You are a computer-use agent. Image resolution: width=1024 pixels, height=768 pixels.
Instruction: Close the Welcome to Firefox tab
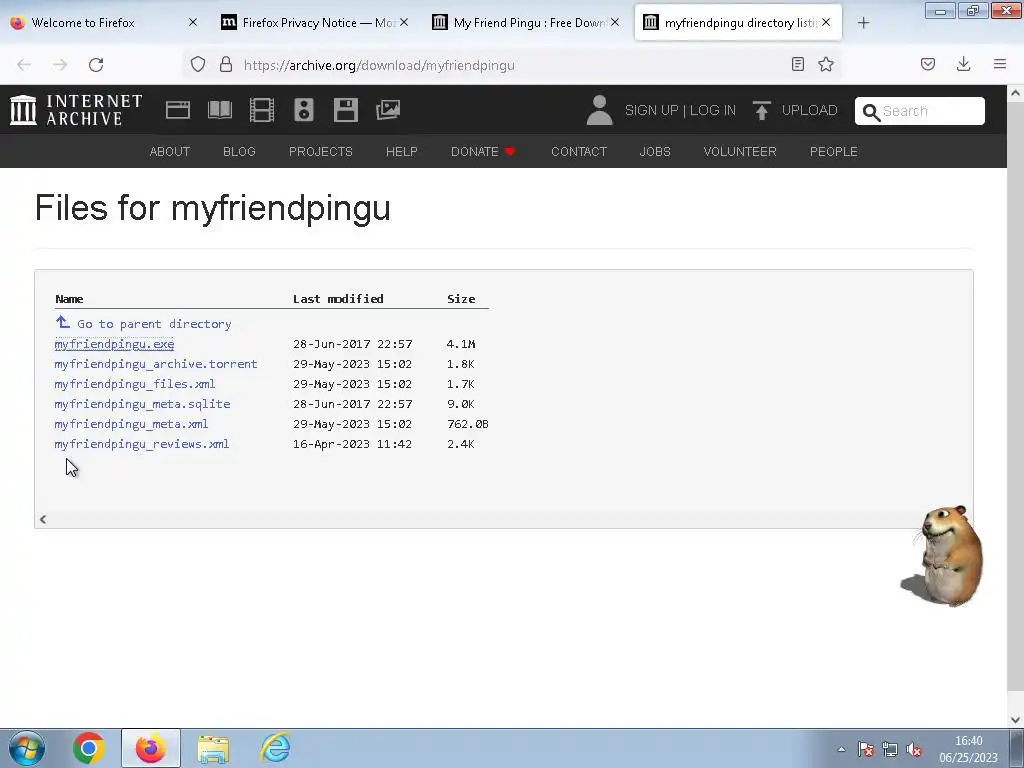(x=193, y=22)
